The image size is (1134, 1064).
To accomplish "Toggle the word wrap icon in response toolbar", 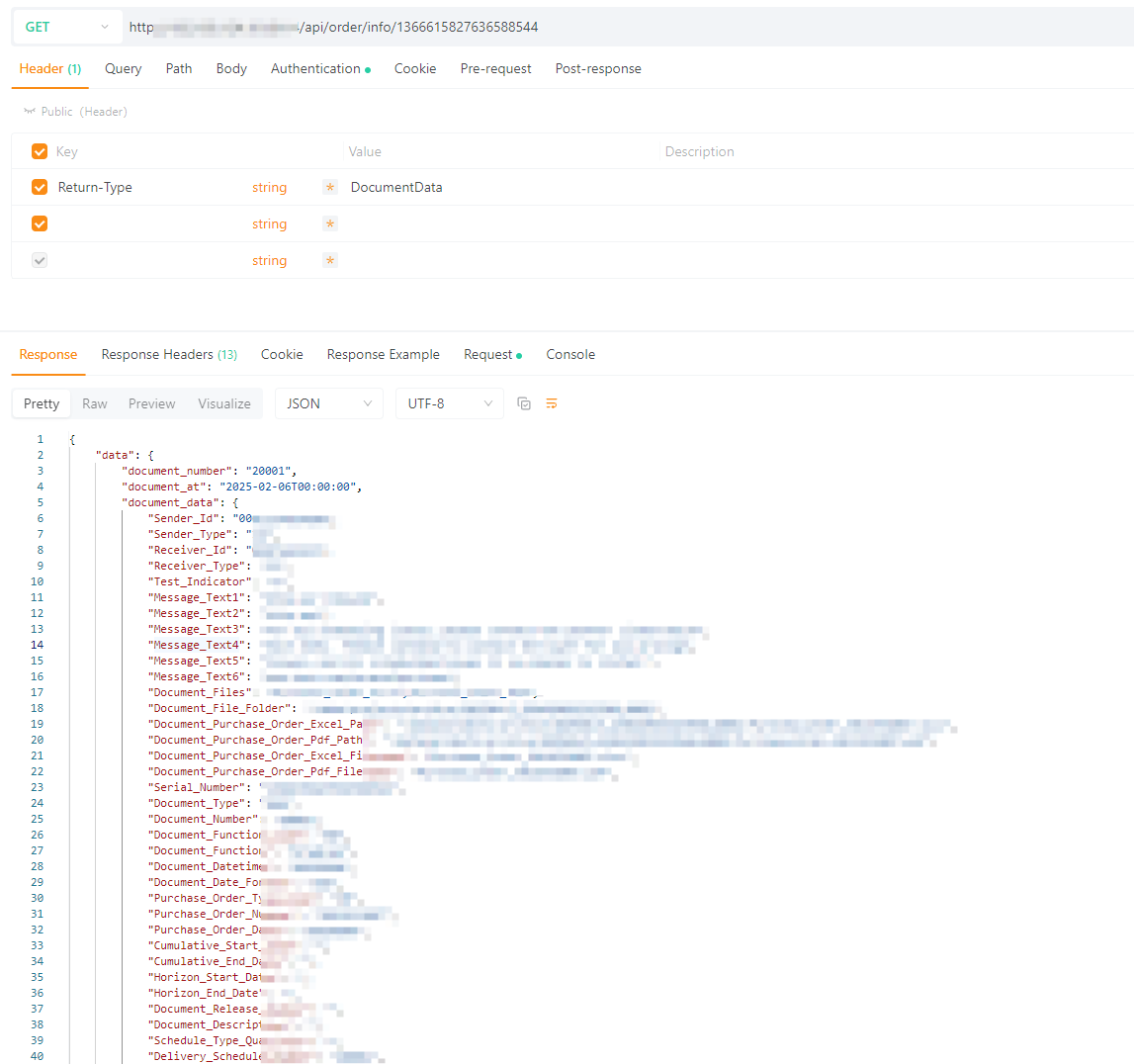I will [x=552, y=403].
